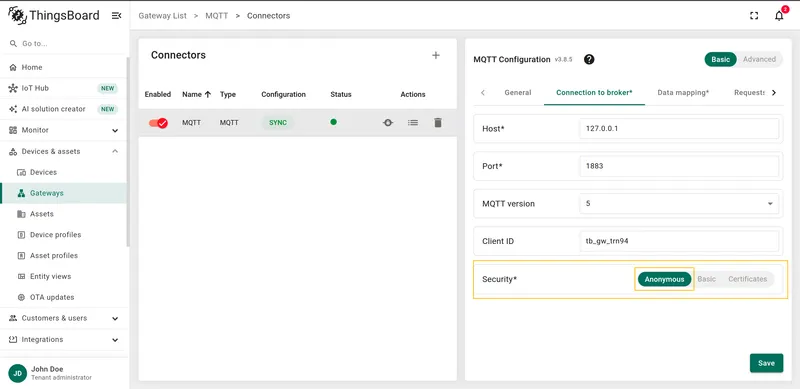Click the Asset profiles icon
This screenshot has height=389, width=800.
(21, 256)
